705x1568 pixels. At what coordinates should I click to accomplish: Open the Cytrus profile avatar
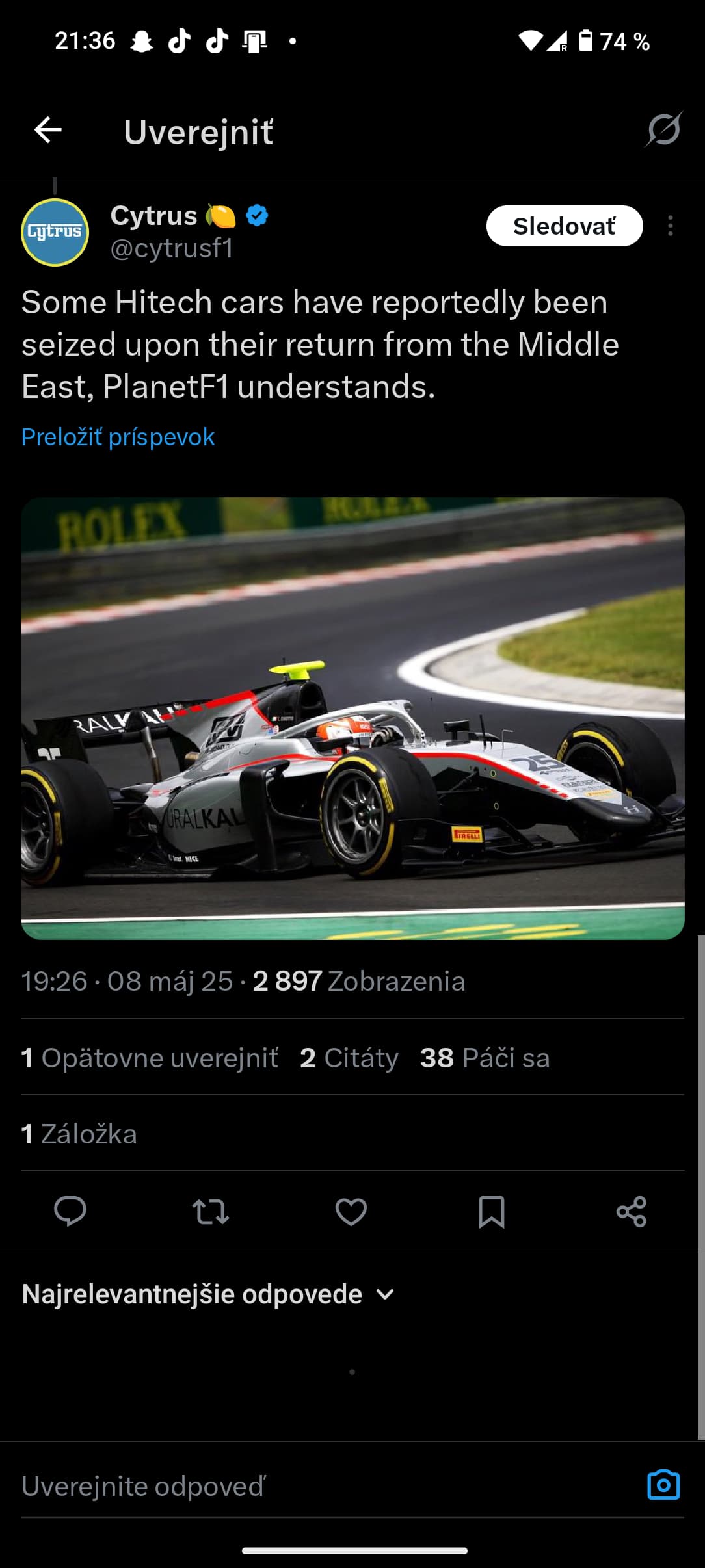coord(55,232)
